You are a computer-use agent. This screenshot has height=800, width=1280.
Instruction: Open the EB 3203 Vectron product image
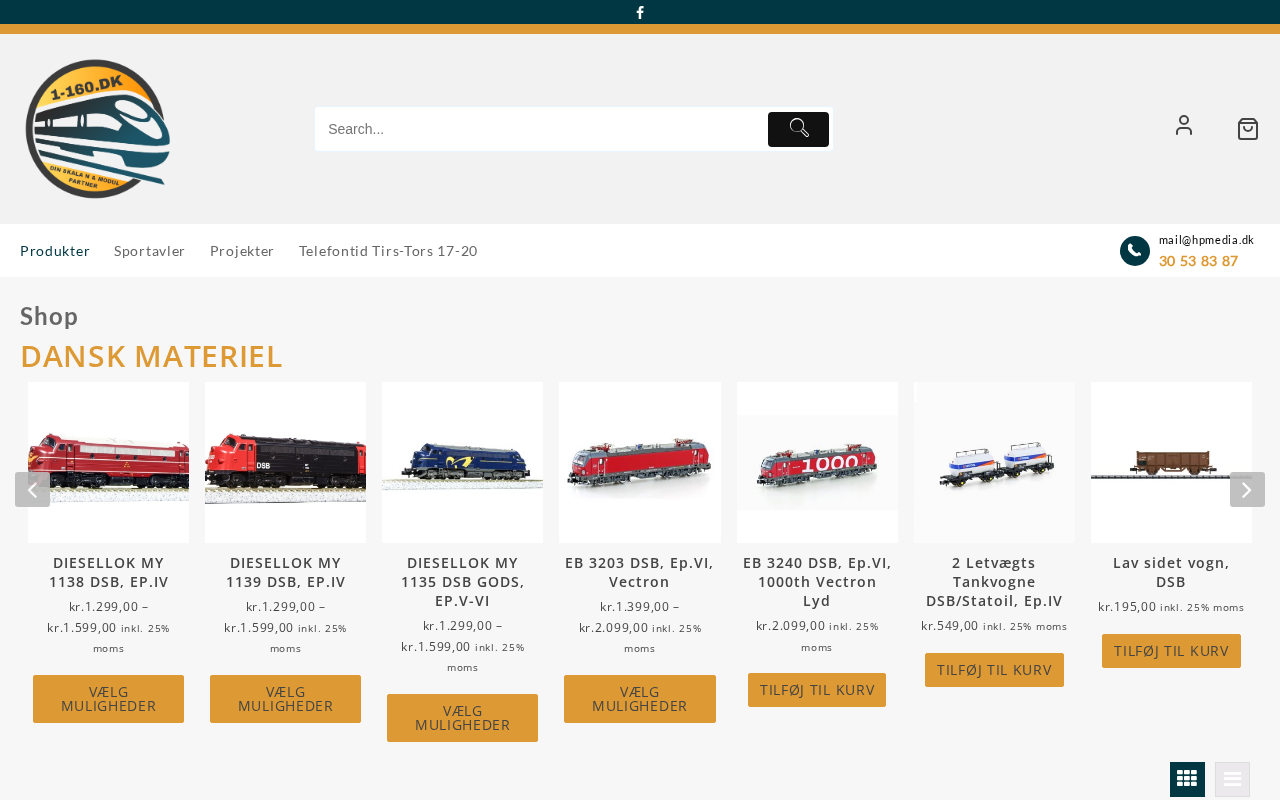[640, 463]
